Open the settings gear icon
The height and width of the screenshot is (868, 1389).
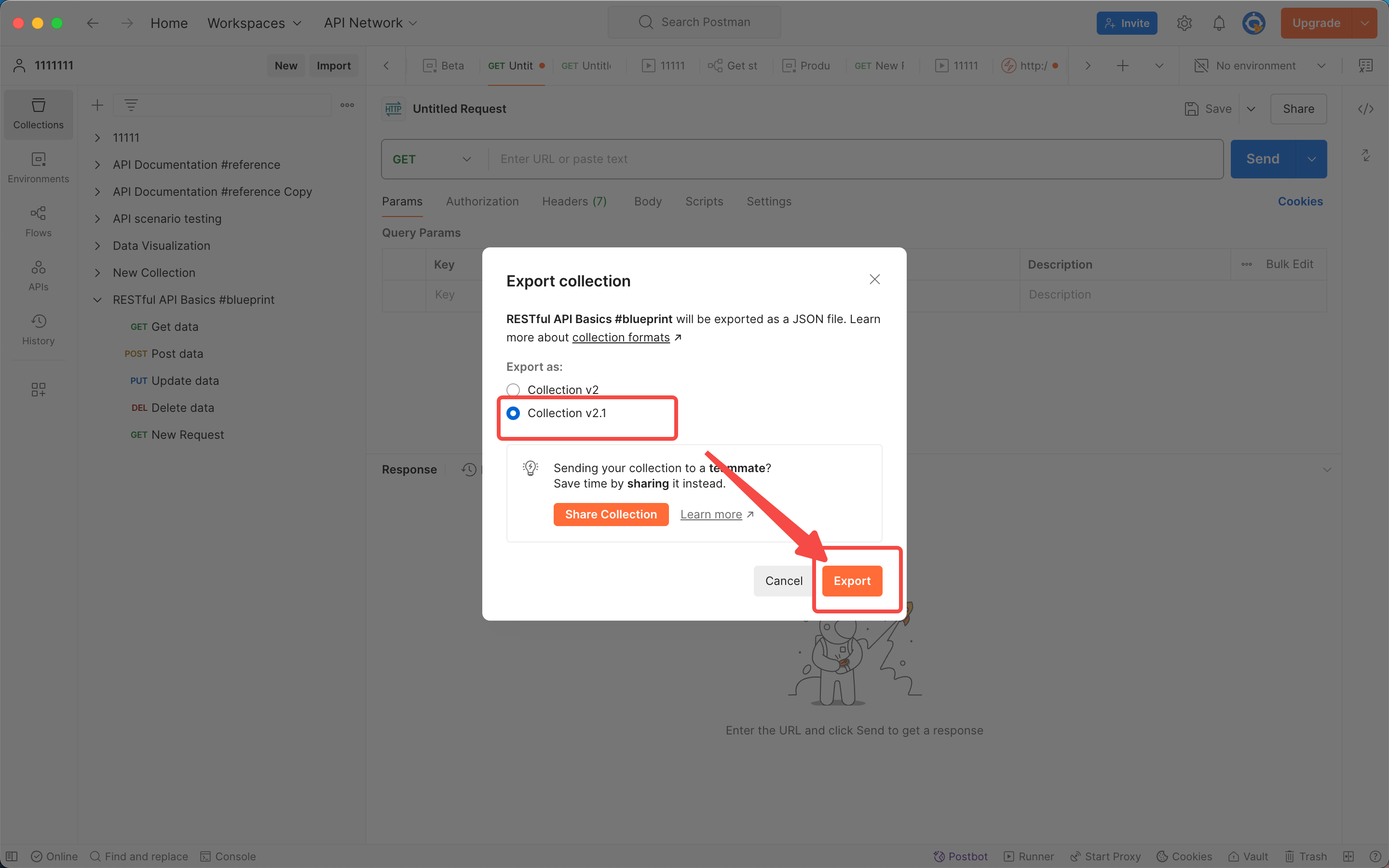(x=1184, y=23)
